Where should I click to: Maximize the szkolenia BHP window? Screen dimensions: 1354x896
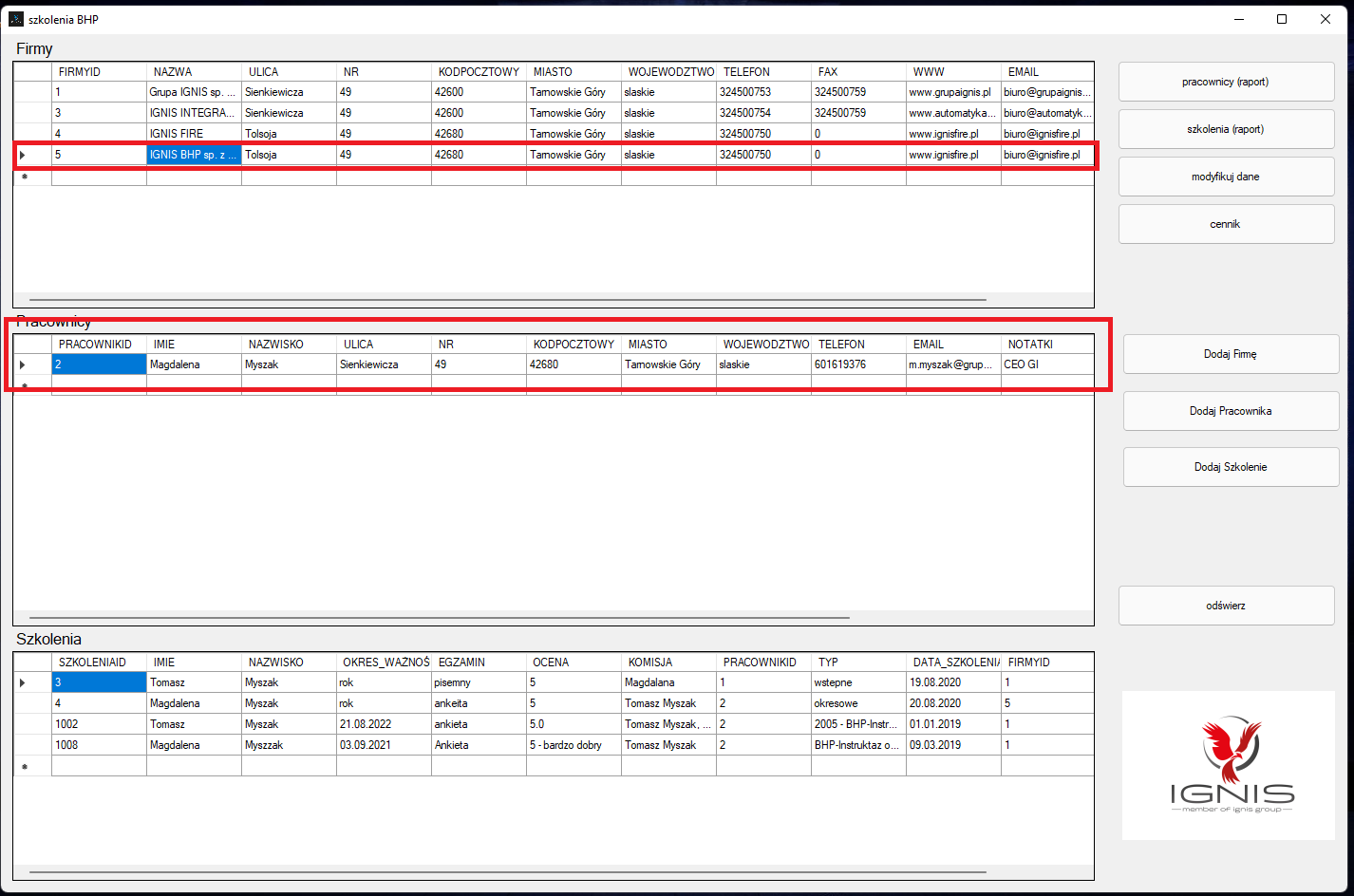1282,19
